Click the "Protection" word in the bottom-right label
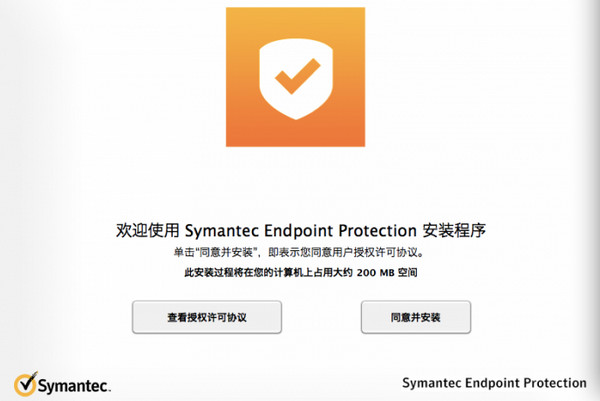This screenshot has height=401, width=600. tap(556, 383)
